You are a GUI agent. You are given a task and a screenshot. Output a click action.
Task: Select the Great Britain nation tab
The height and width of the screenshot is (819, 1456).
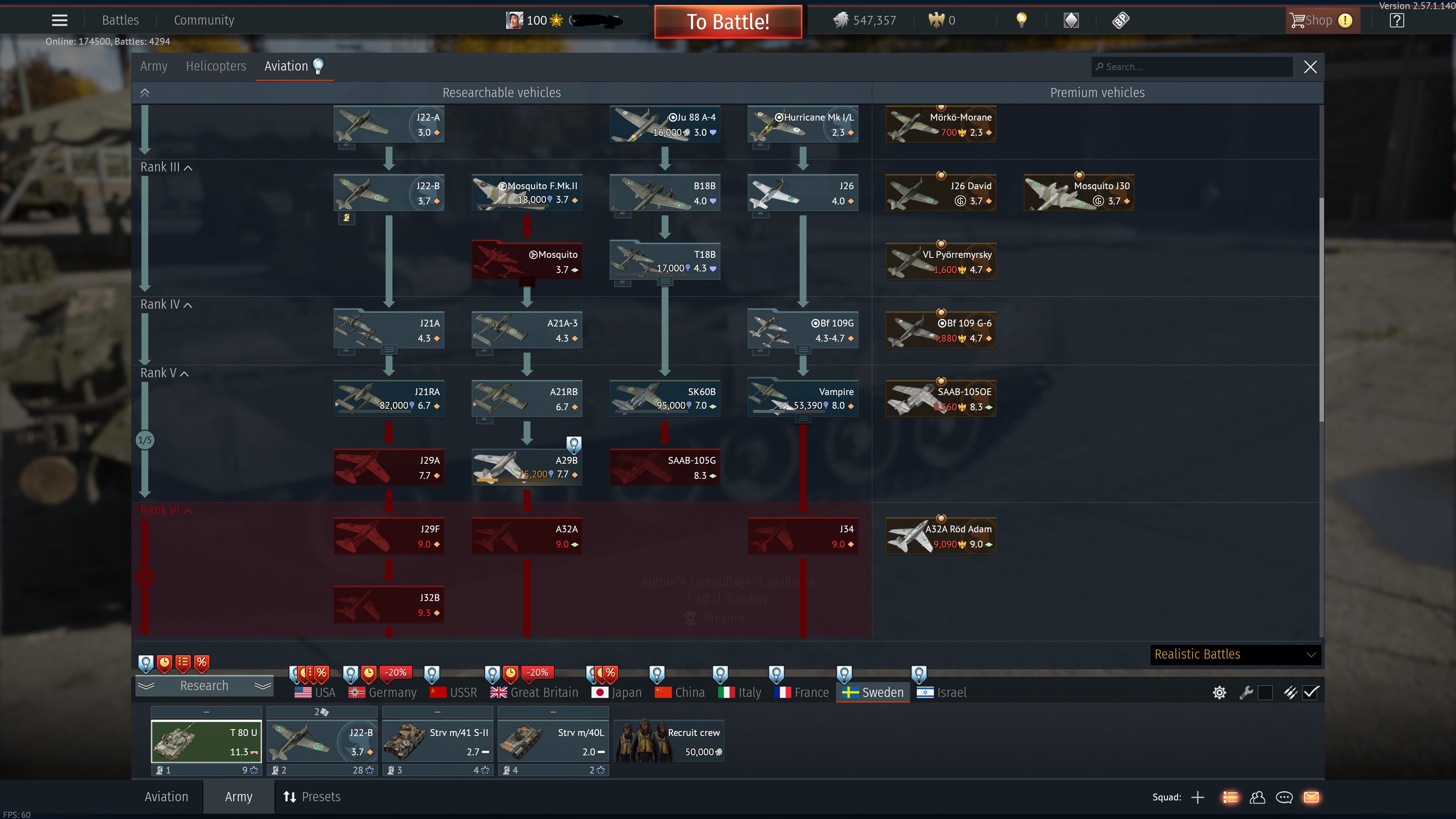[534, 692]
